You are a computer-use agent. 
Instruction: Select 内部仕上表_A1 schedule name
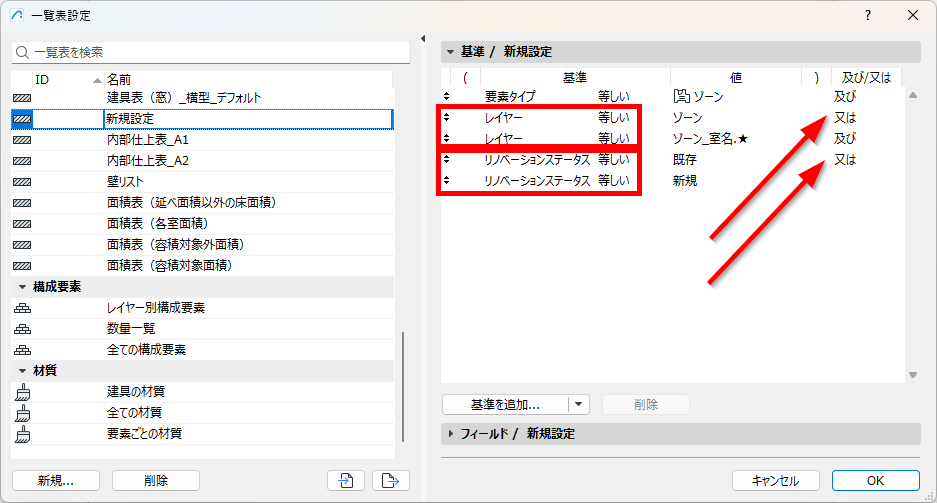pos(148,140)
